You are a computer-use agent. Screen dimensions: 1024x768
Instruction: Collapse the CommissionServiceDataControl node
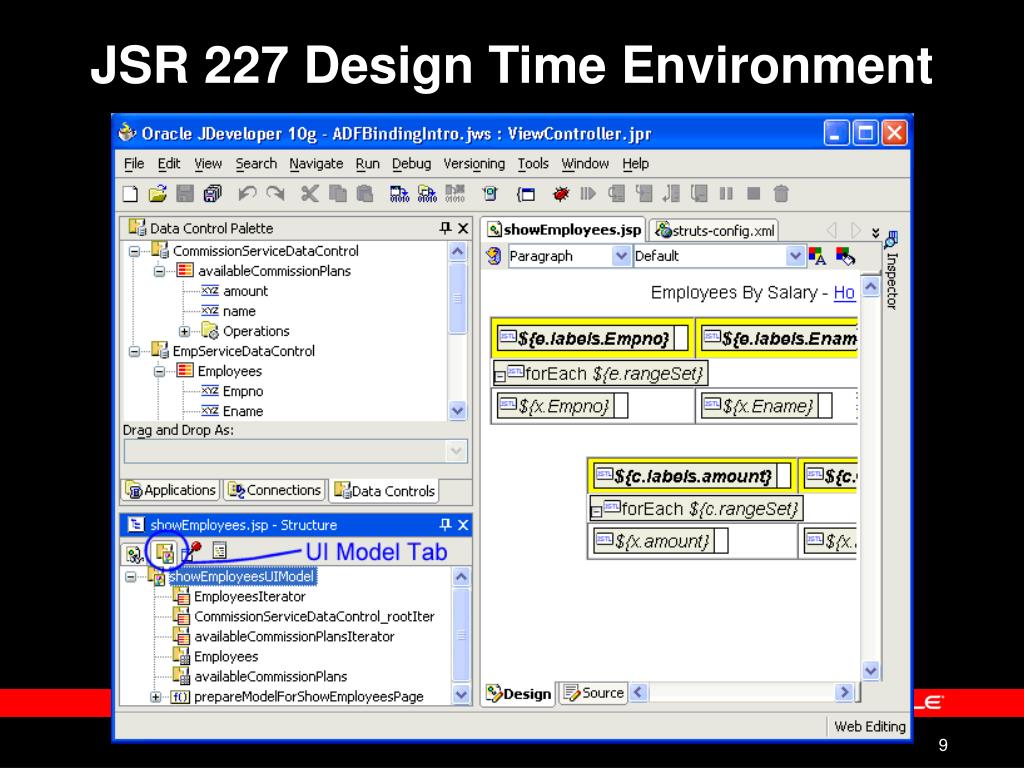pos(134,251)
